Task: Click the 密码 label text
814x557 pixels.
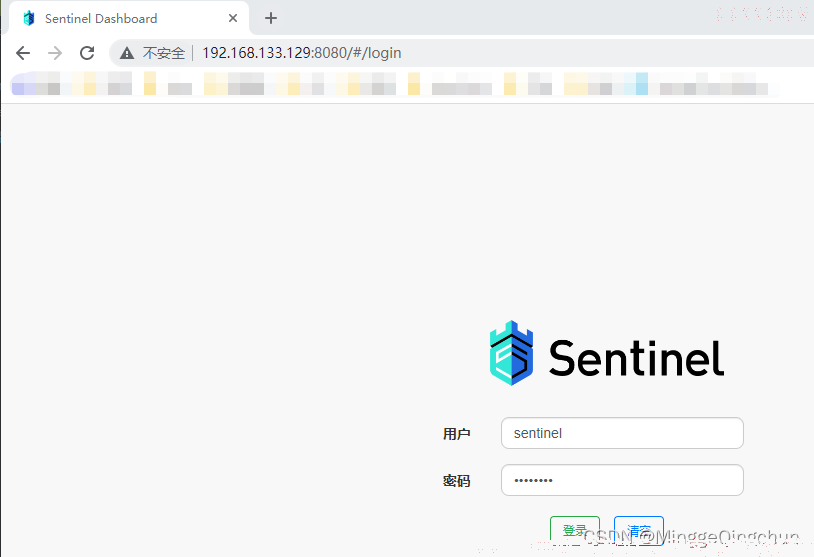Action: click(x=456, y=481)
